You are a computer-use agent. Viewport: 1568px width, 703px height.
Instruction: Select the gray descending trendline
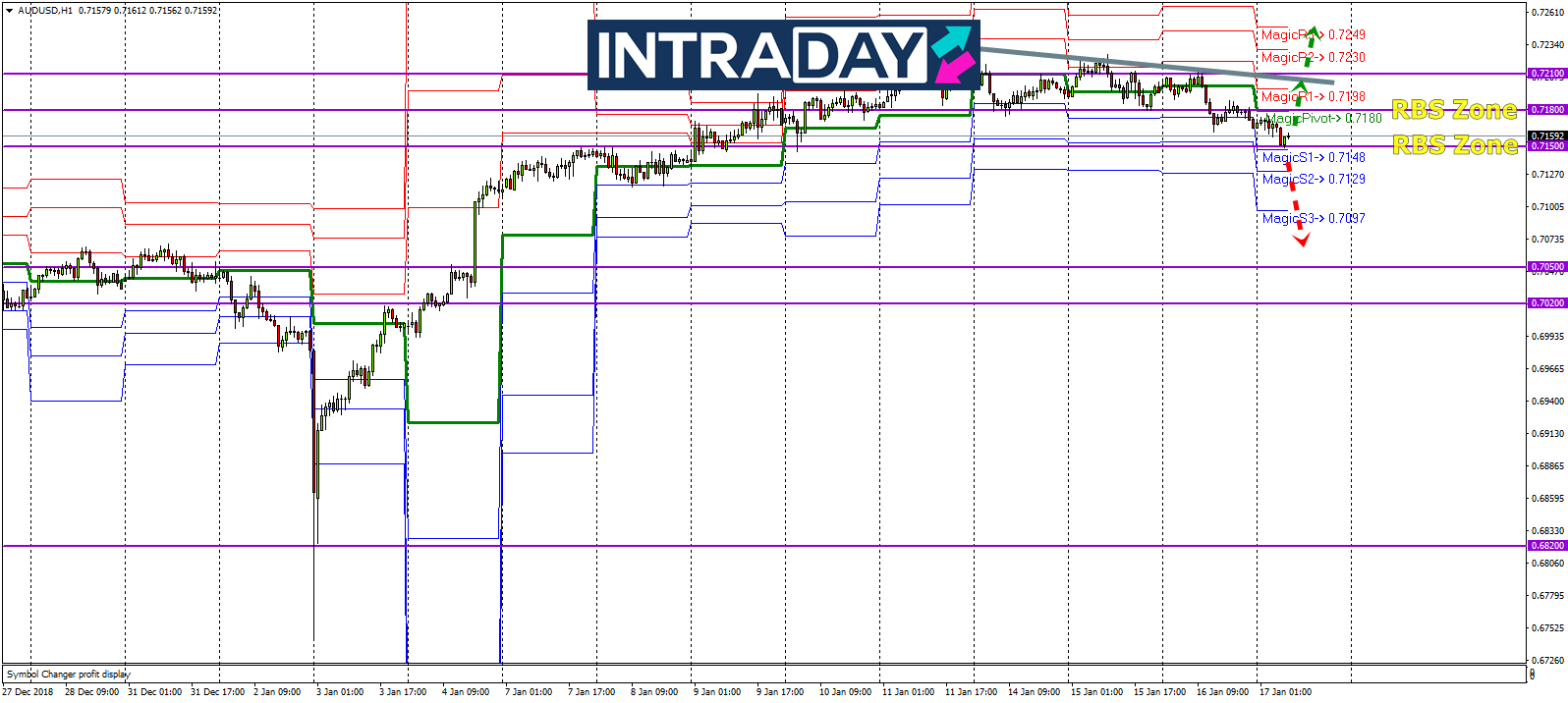pyautogui.click(x=1159, y=65)
